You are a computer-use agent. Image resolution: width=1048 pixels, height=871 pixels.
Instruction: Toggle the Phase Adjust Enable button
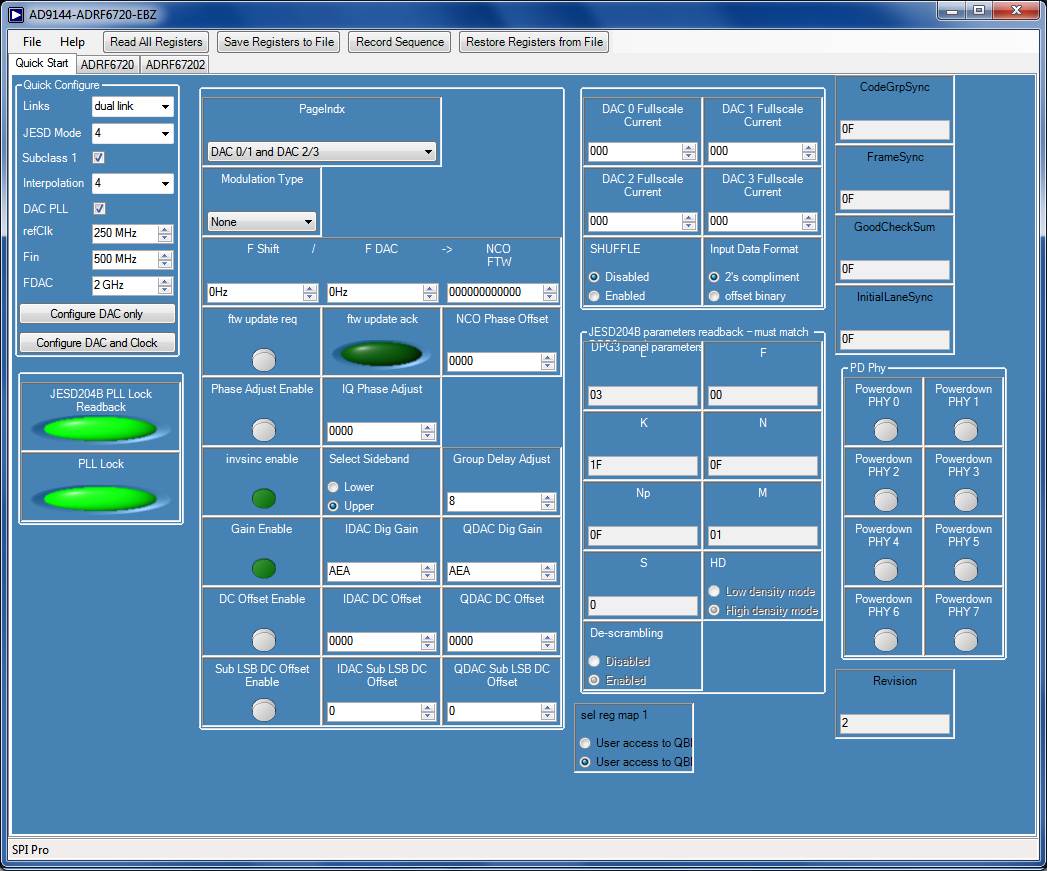click(x=263, y=430)
